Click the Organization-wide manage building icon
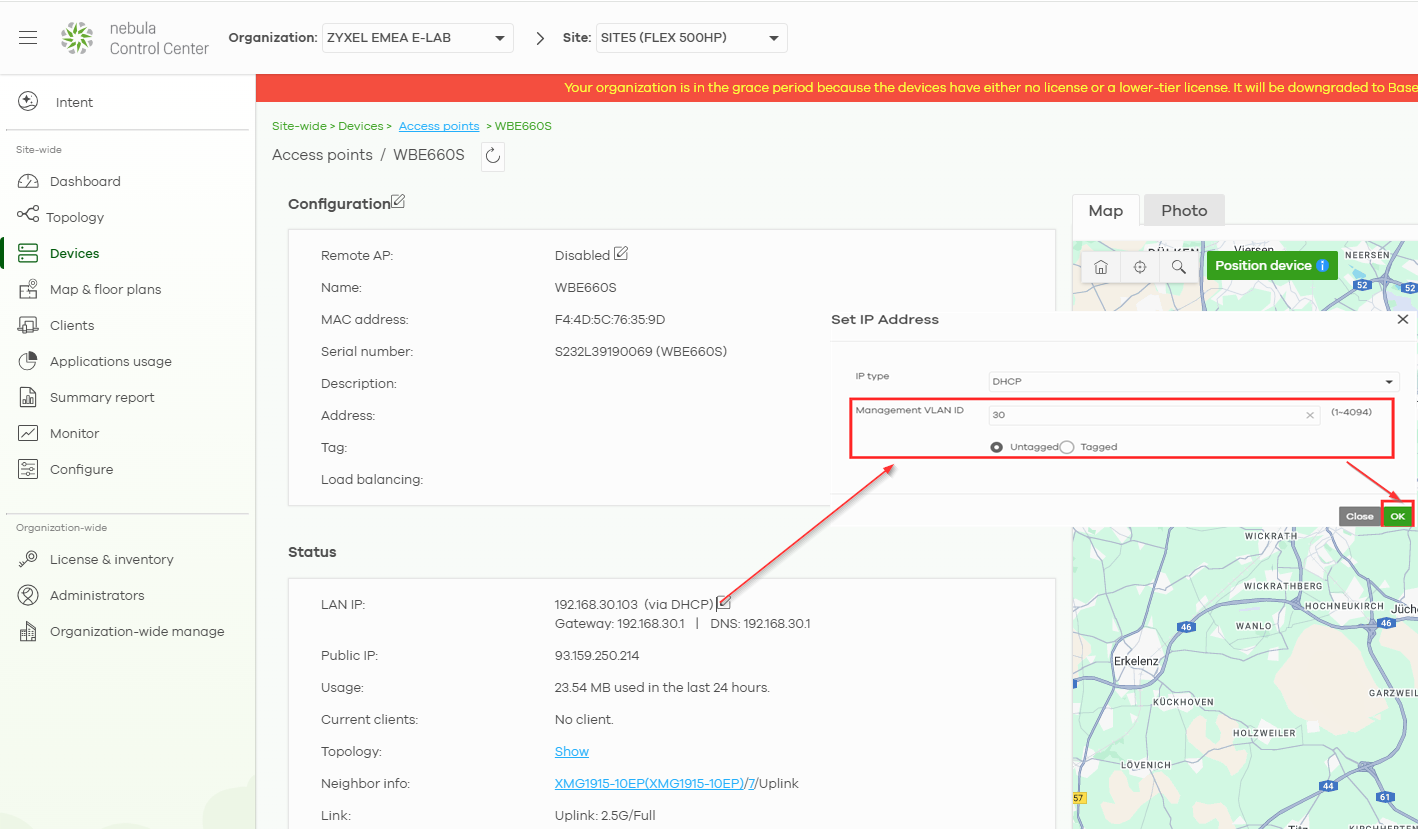Image resolution: width=1418 pixels, height=829 pixels. click(x=29, y=631)
